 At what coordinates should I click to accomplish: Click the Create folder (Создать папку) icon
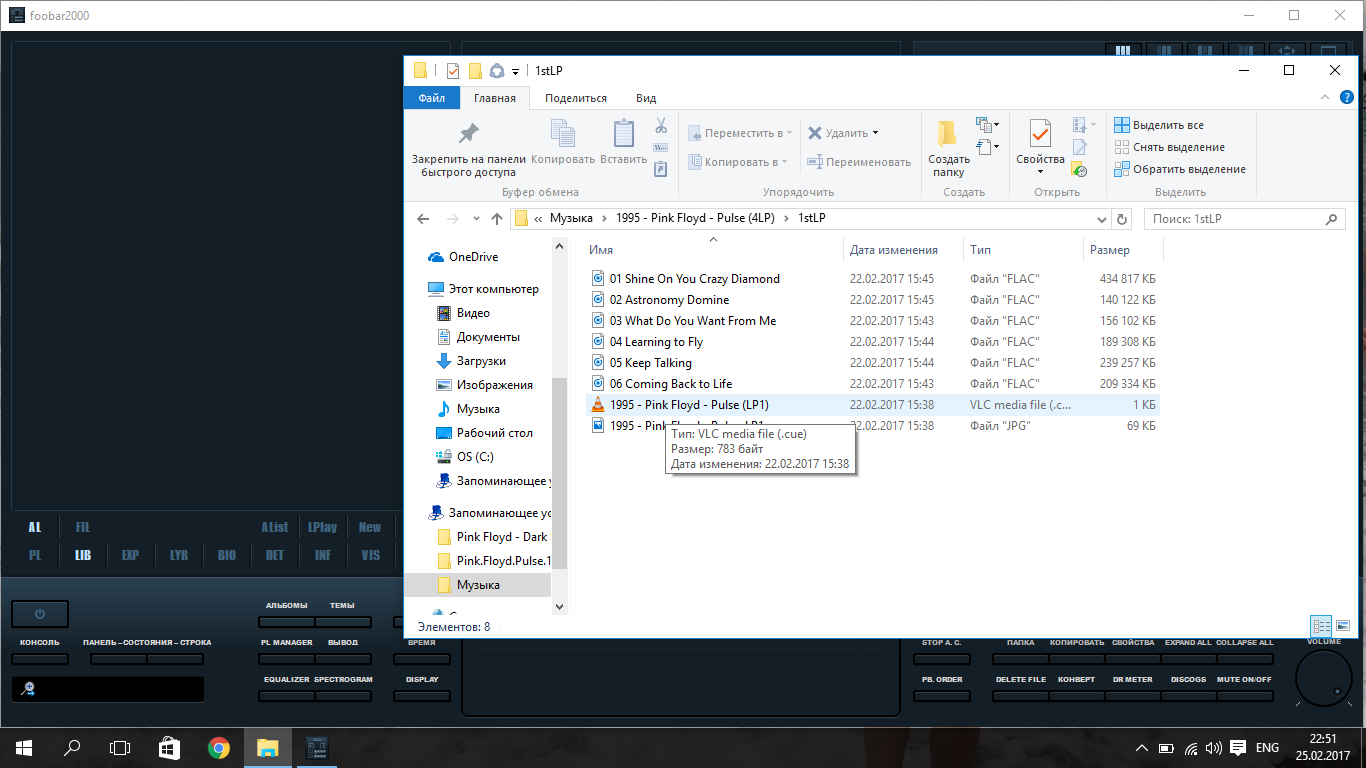coord(948,134)
